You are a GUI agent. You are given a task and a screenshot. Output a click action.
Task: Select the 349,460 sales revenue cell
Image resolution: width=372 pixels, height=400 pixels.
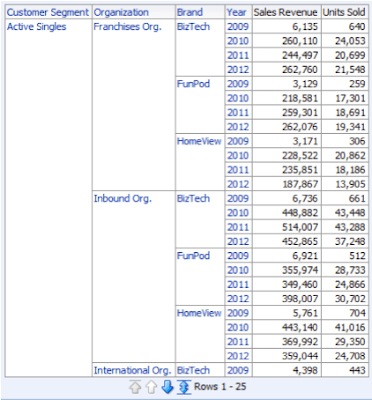click(287, 285)
